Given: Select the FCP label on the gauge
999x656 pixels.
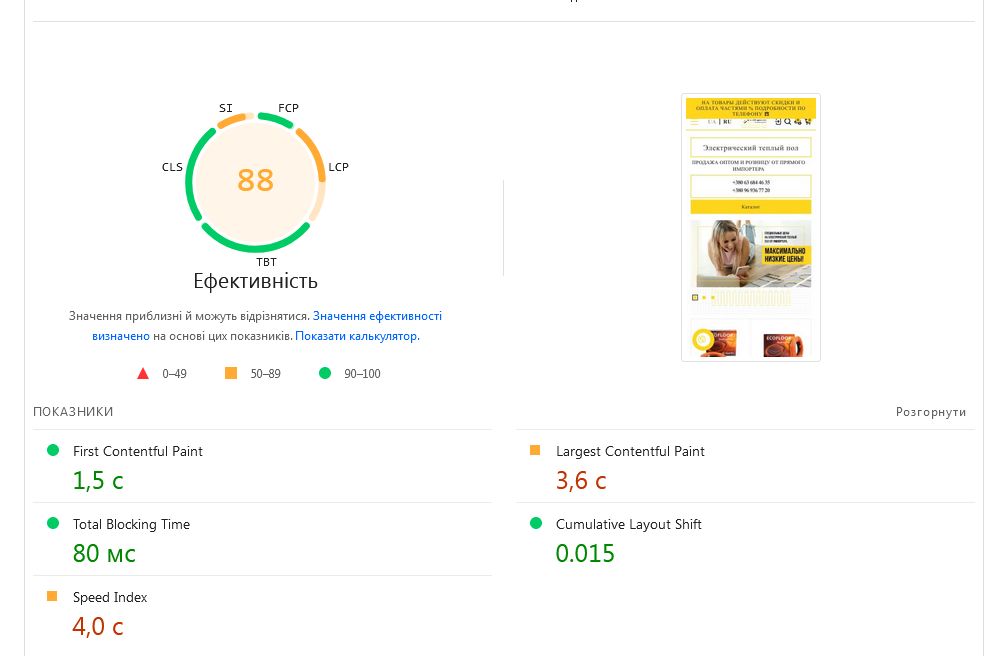Looking at the screenshot, I should click(288, 108).
